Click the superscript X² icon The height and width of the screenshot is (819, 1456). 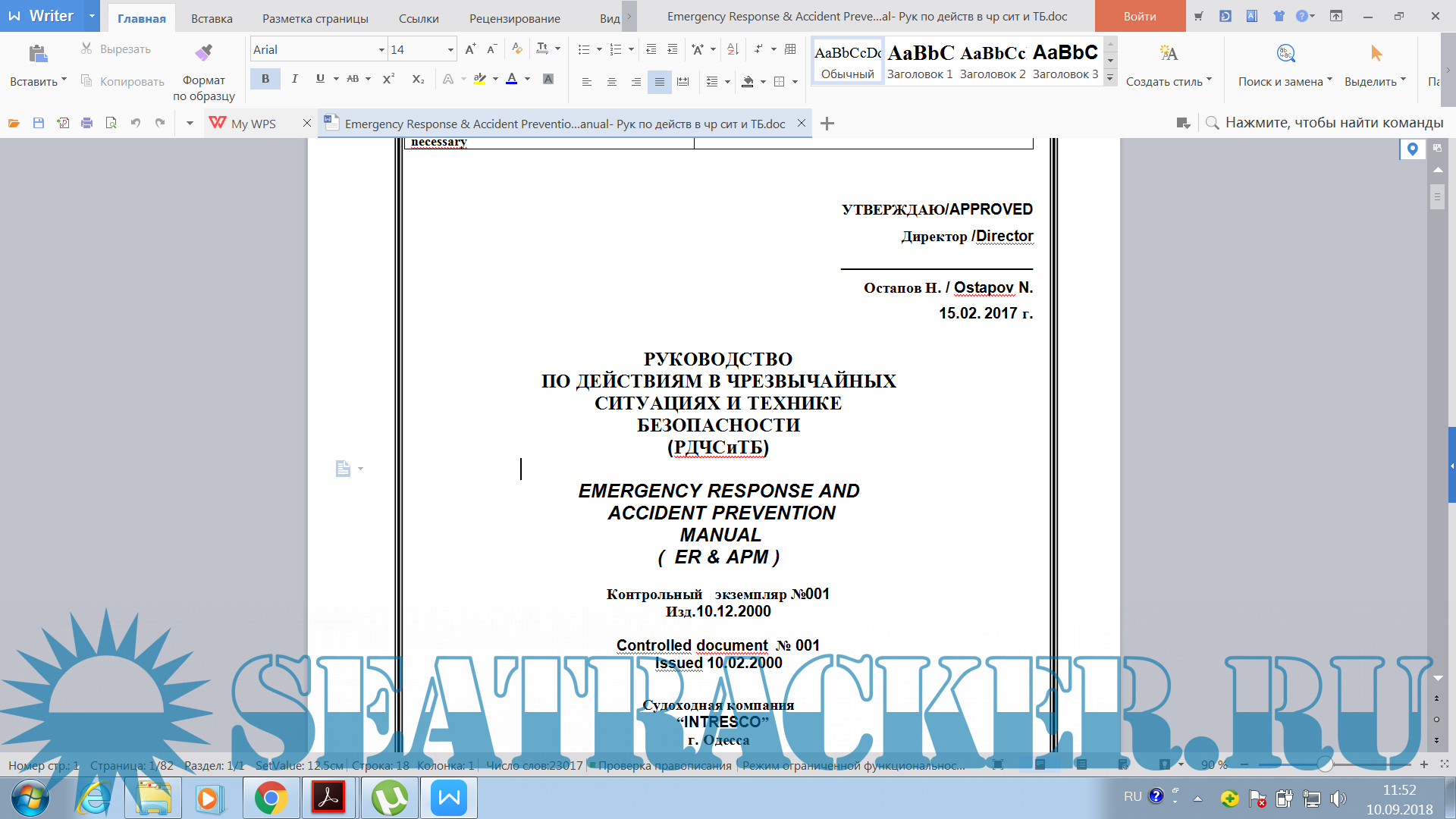pyautogui.click(x=388, y=79)
